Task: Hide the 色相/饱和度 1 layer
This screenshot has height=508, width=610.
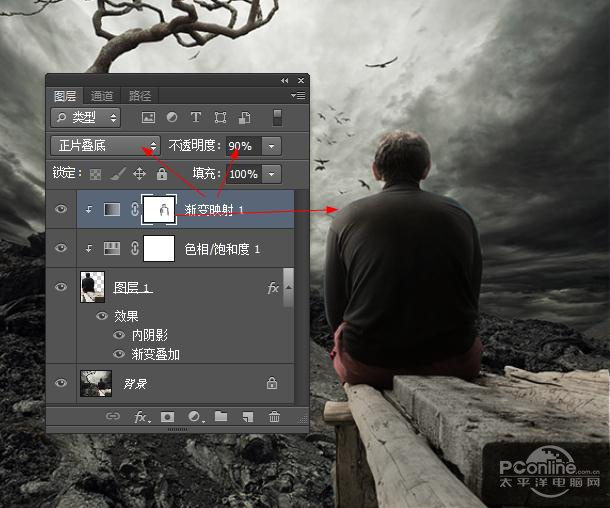Action: [x=61, y=248]
